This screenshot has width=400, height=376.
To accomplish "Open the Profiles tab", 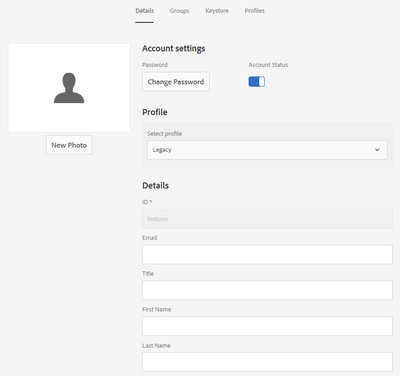I will (x=255, y=11).
